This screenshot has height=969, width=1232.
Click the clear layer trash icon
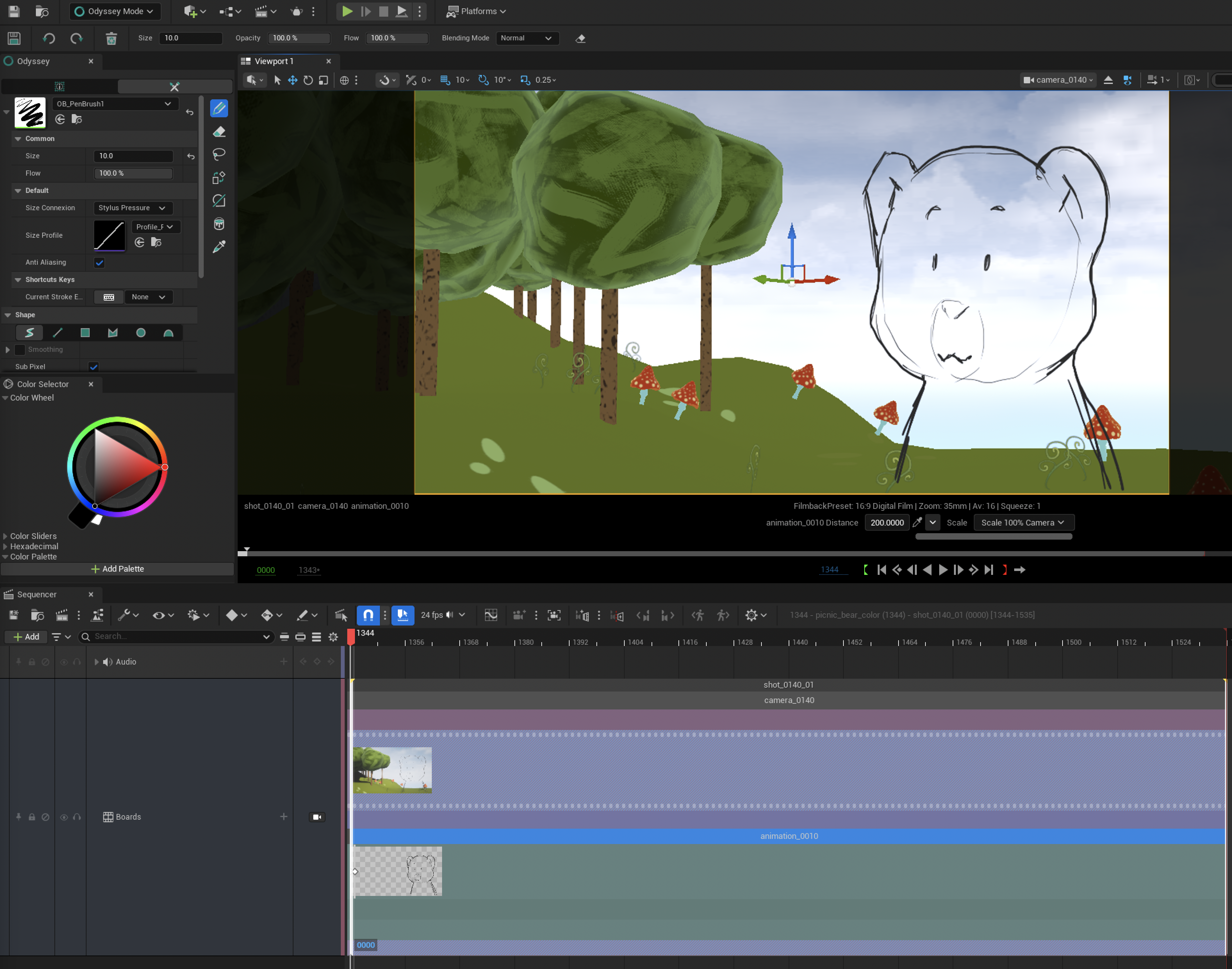click(x=111, y=38)
